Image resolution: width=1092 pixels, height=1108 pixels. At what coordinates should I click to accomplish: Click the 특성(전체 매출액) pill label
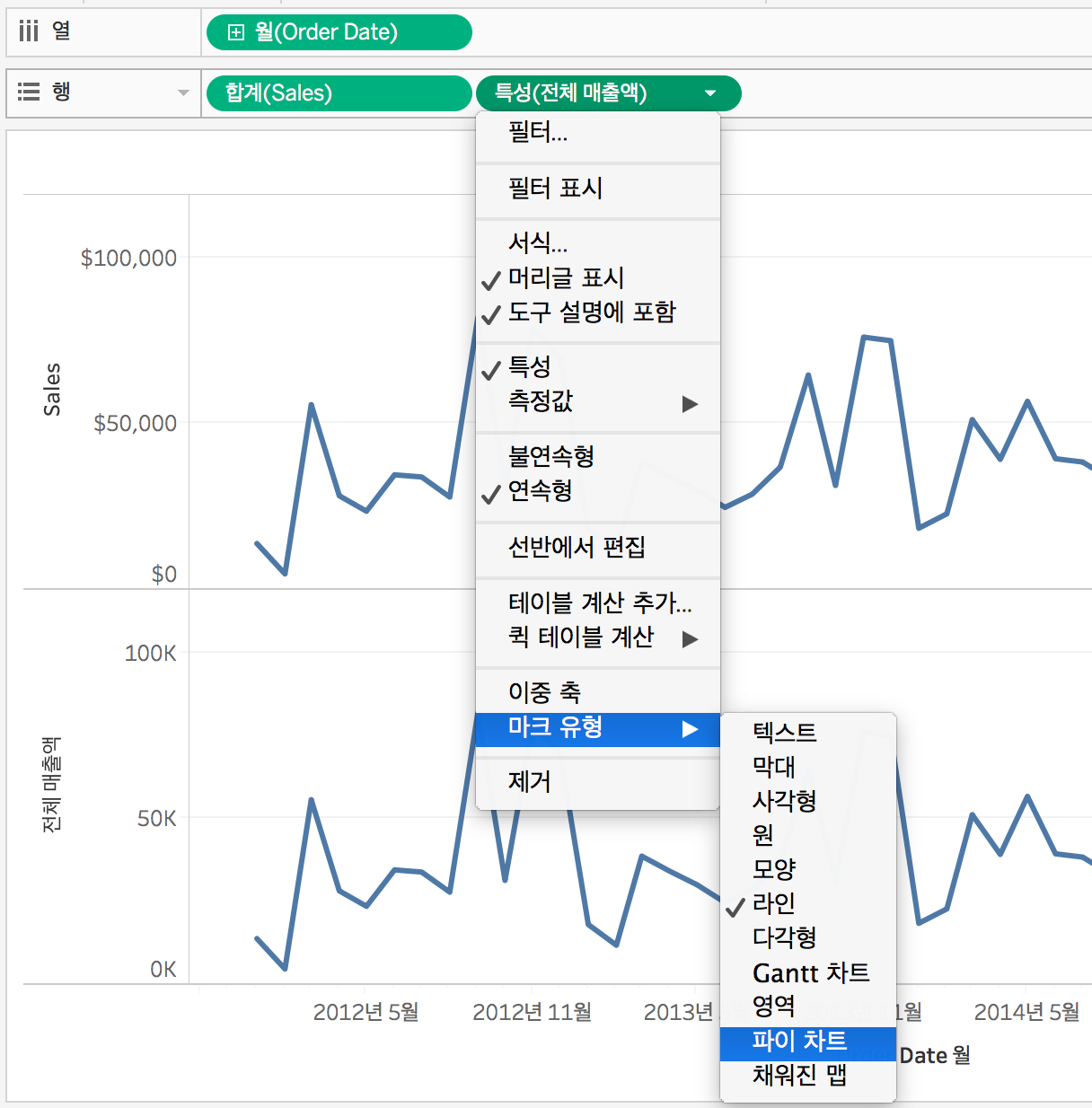[x=570, y=92]
